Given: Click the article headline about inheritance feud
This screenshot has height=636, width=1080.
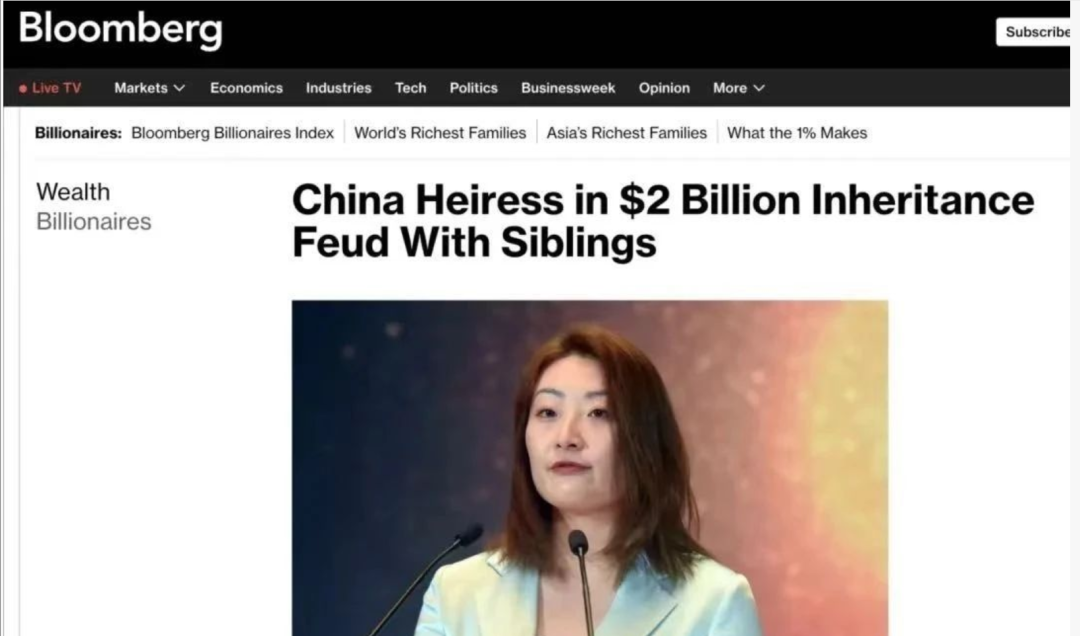Looking at the screenshot, I should (663, 220).
